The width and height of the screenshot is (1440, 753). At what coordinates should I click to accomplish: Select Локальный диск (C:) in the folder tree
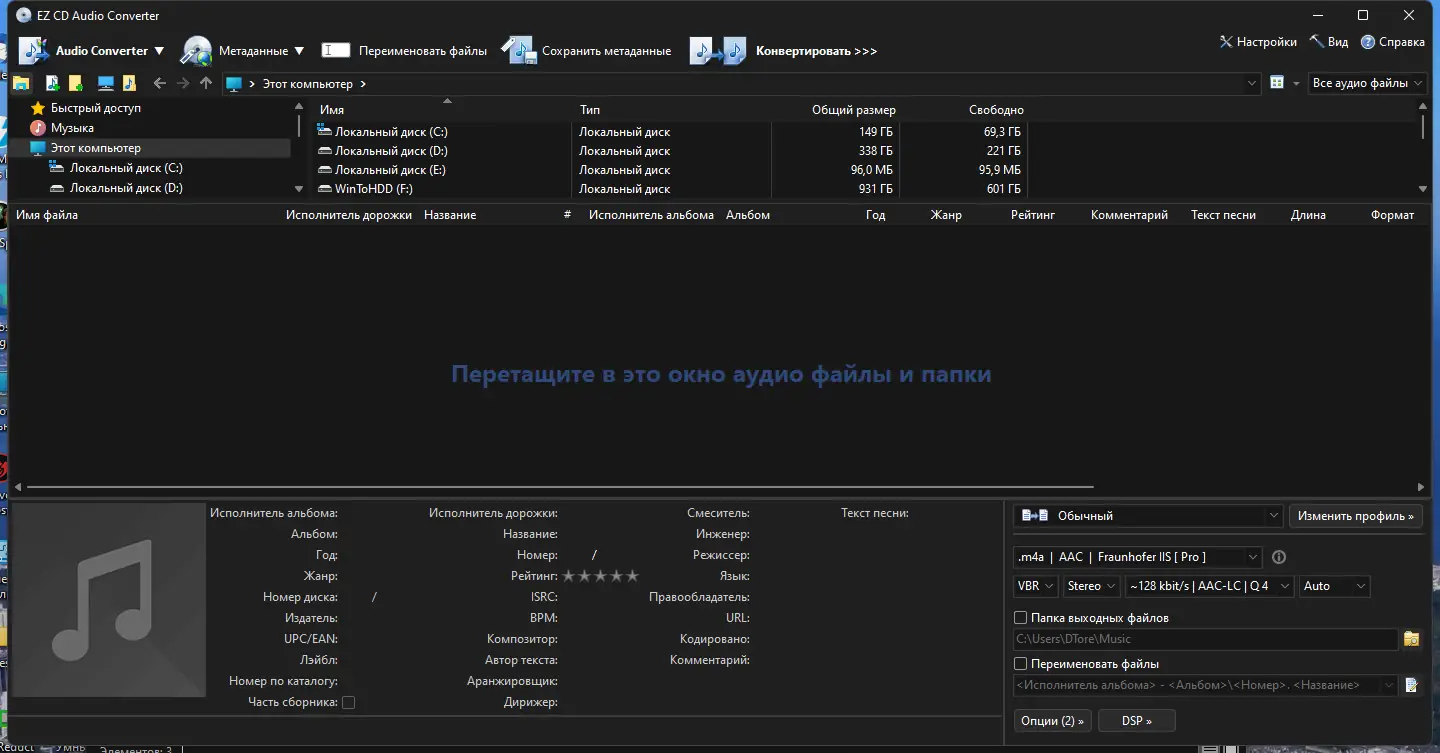126,168
